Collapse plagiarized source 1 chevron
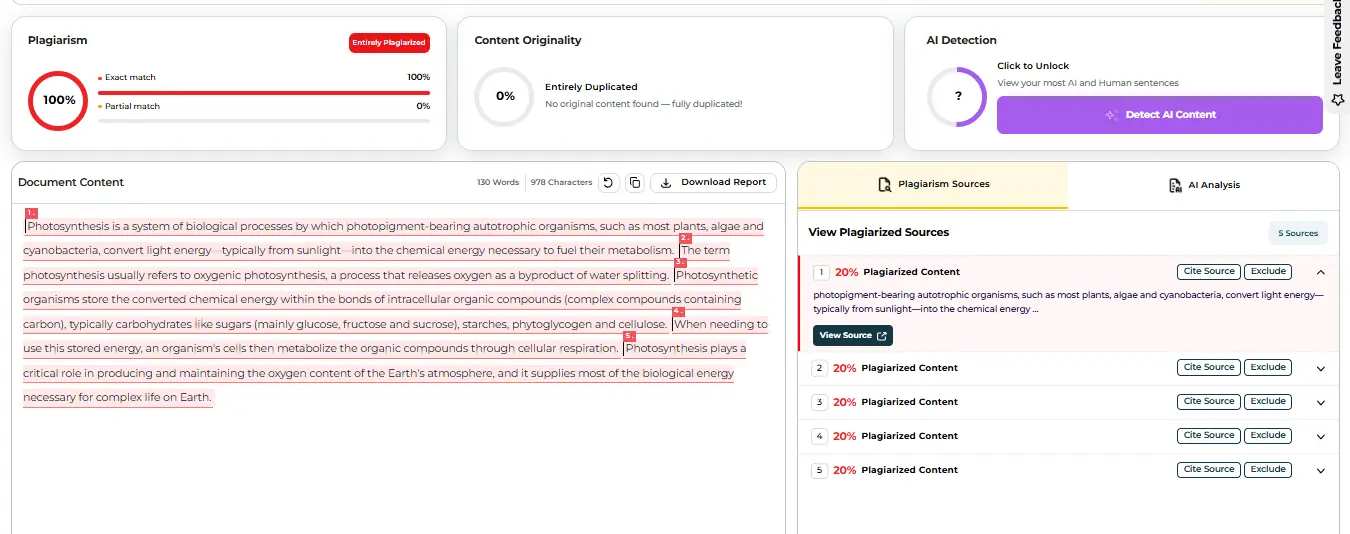 pos(1320,272)
